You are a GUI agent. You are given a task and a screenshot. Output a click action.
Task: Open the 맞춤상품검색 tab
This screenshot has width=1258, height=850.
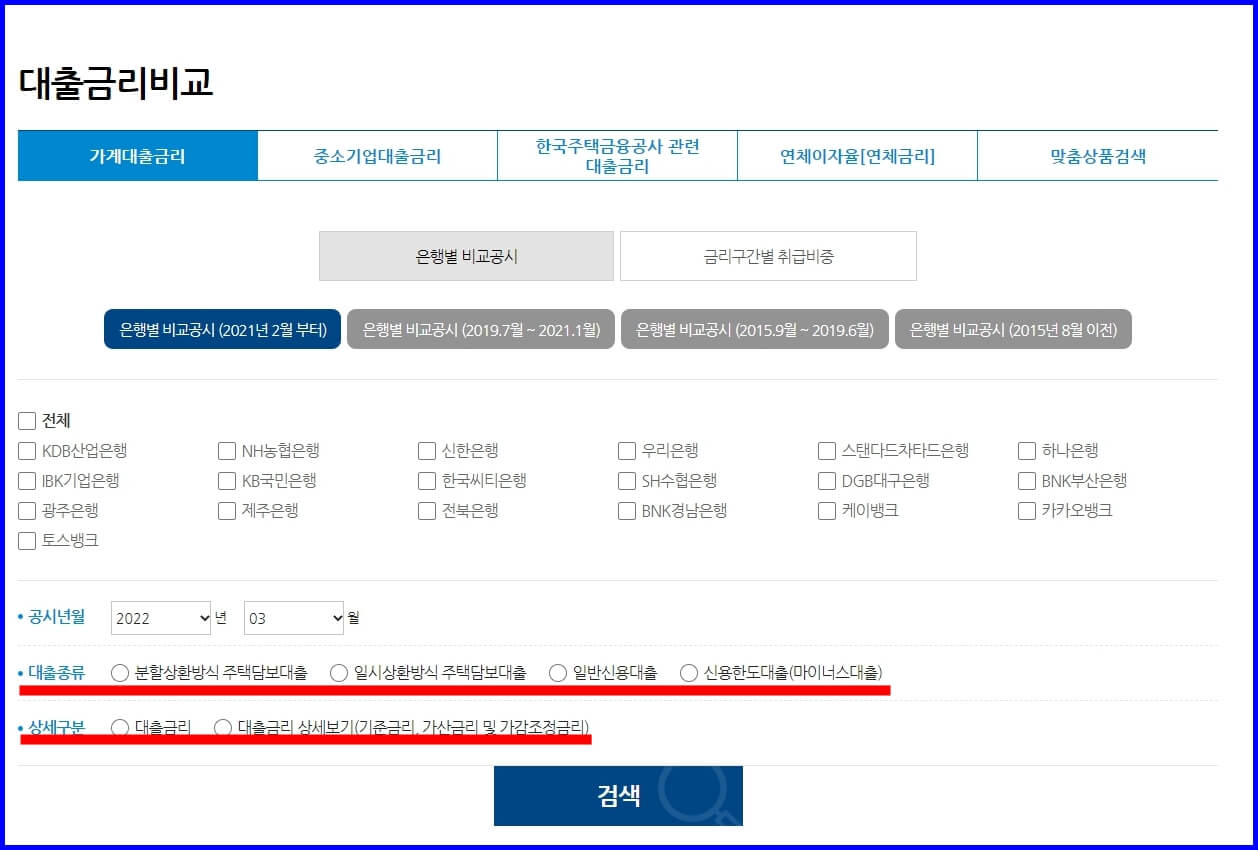pos(1097,155)
